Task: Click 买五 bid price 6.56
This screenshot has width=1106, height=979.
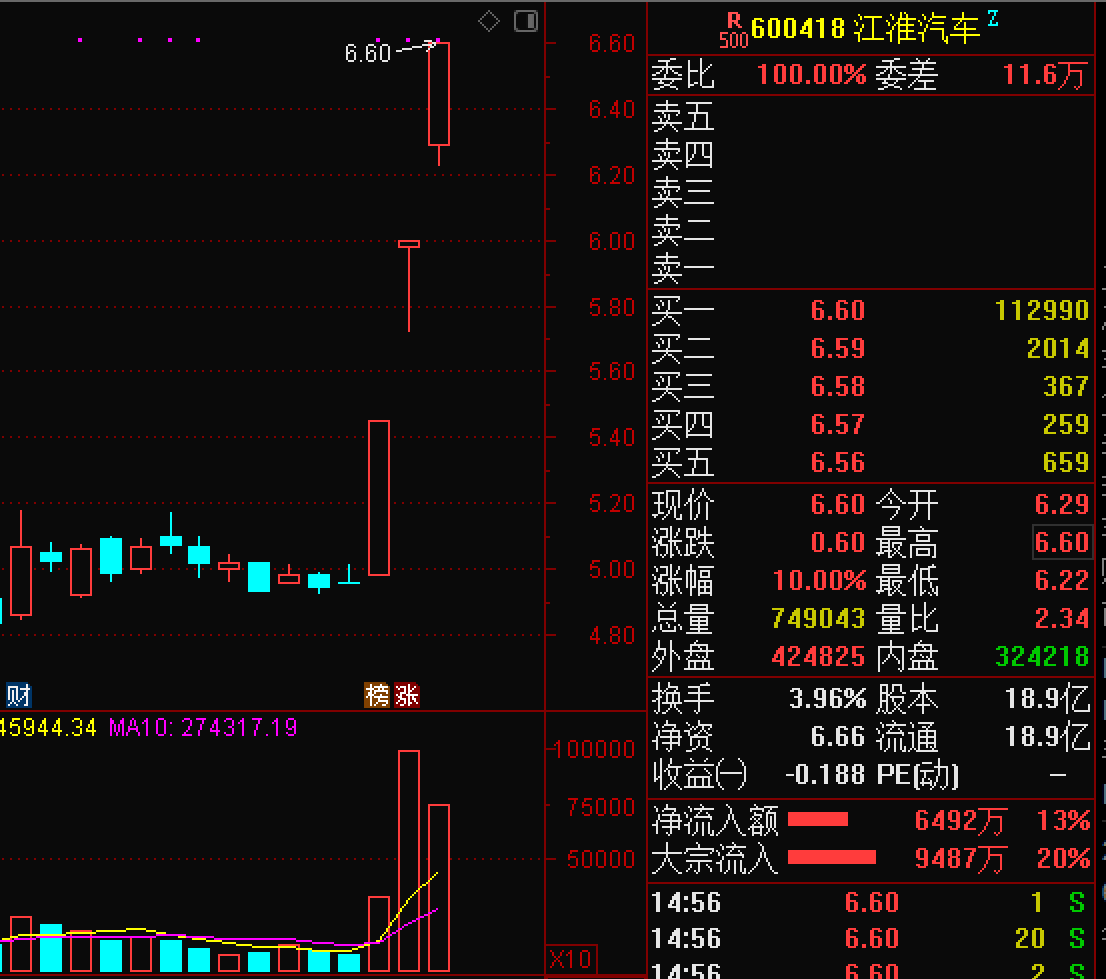Action: 837,463
